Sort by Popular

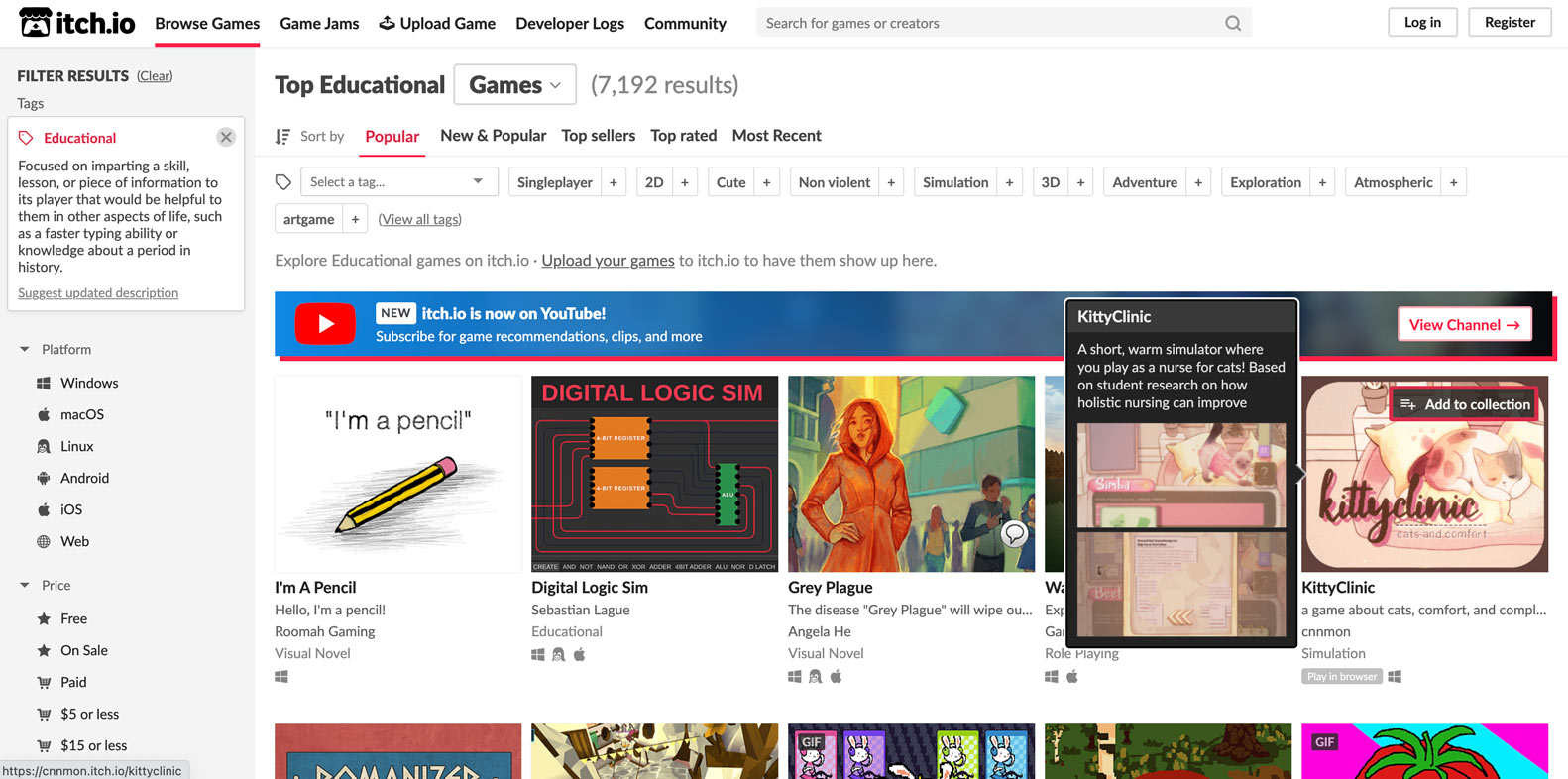[x=392, y=136]
